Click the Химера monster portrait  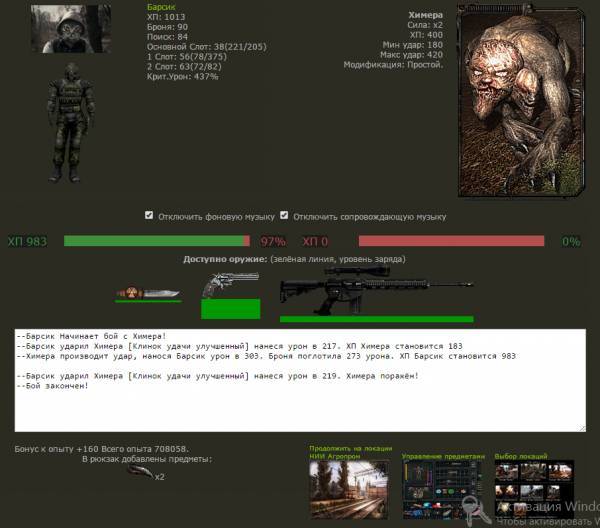point(520,98)
